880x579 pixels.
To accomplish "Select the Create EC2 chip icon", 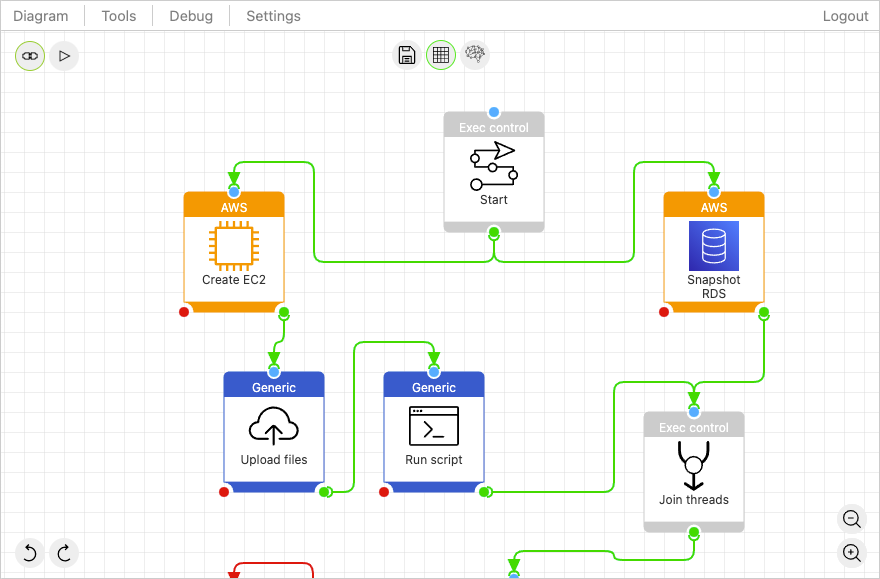I will [234, 246].
